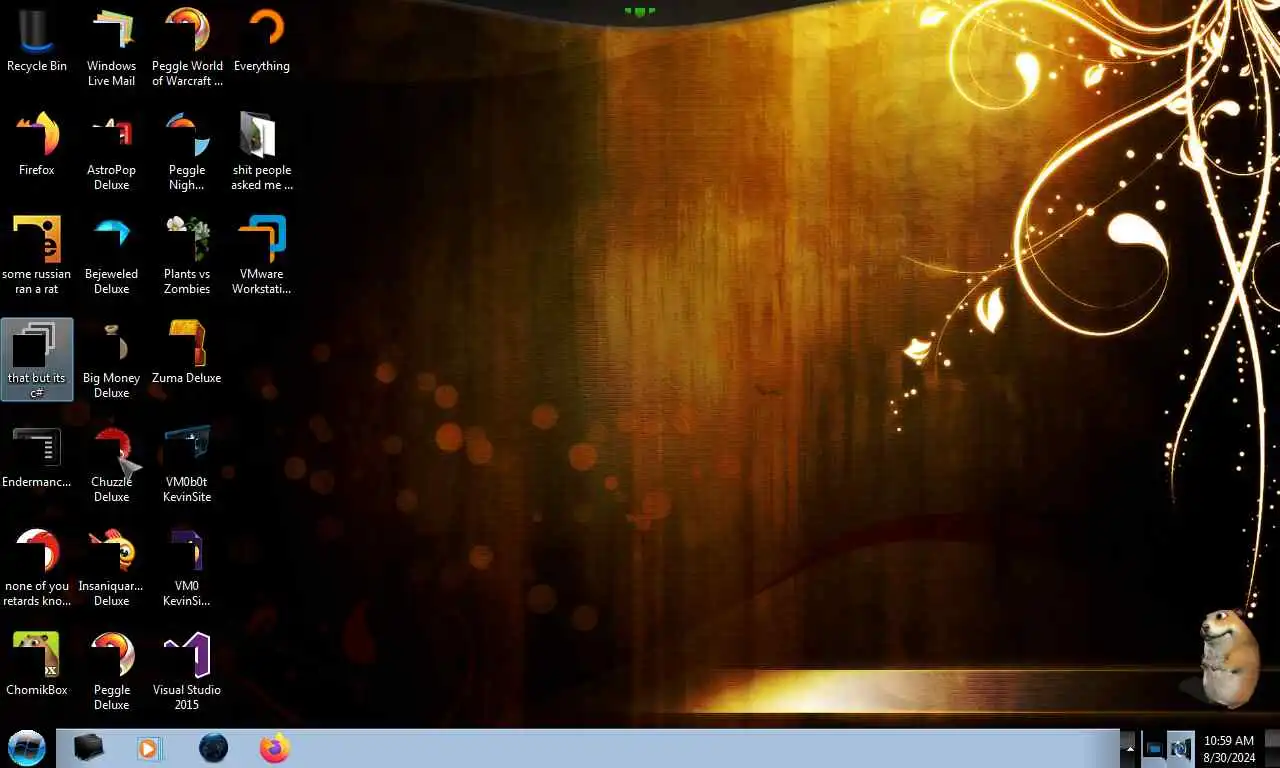This screenshot has height=768, width=1280.
Task: Click the Show desktop button strip
Action: [x=1272, y=748]
